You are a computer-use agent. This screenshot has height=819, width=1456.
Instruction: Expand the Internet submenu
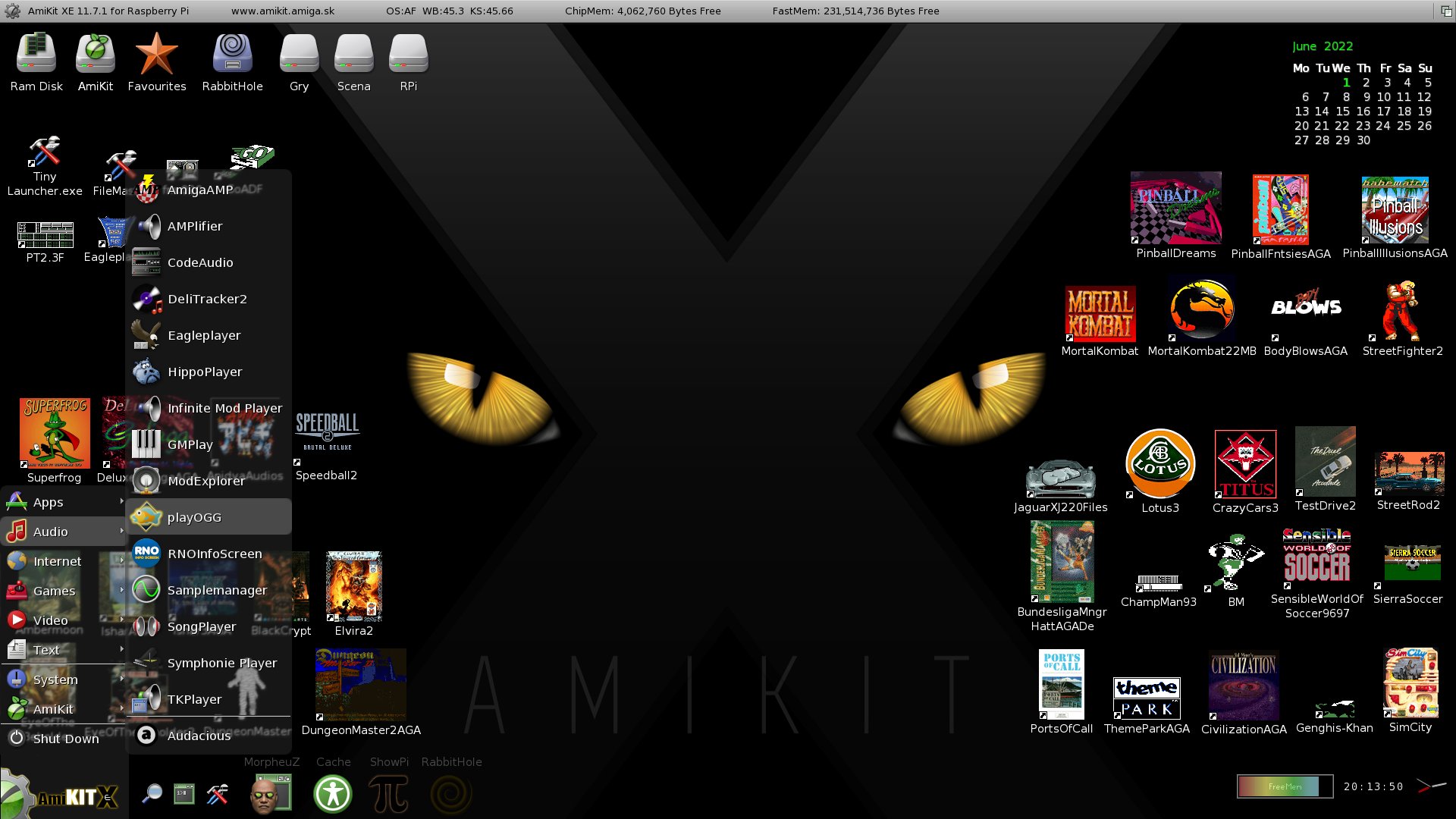(x=64, y=561)
